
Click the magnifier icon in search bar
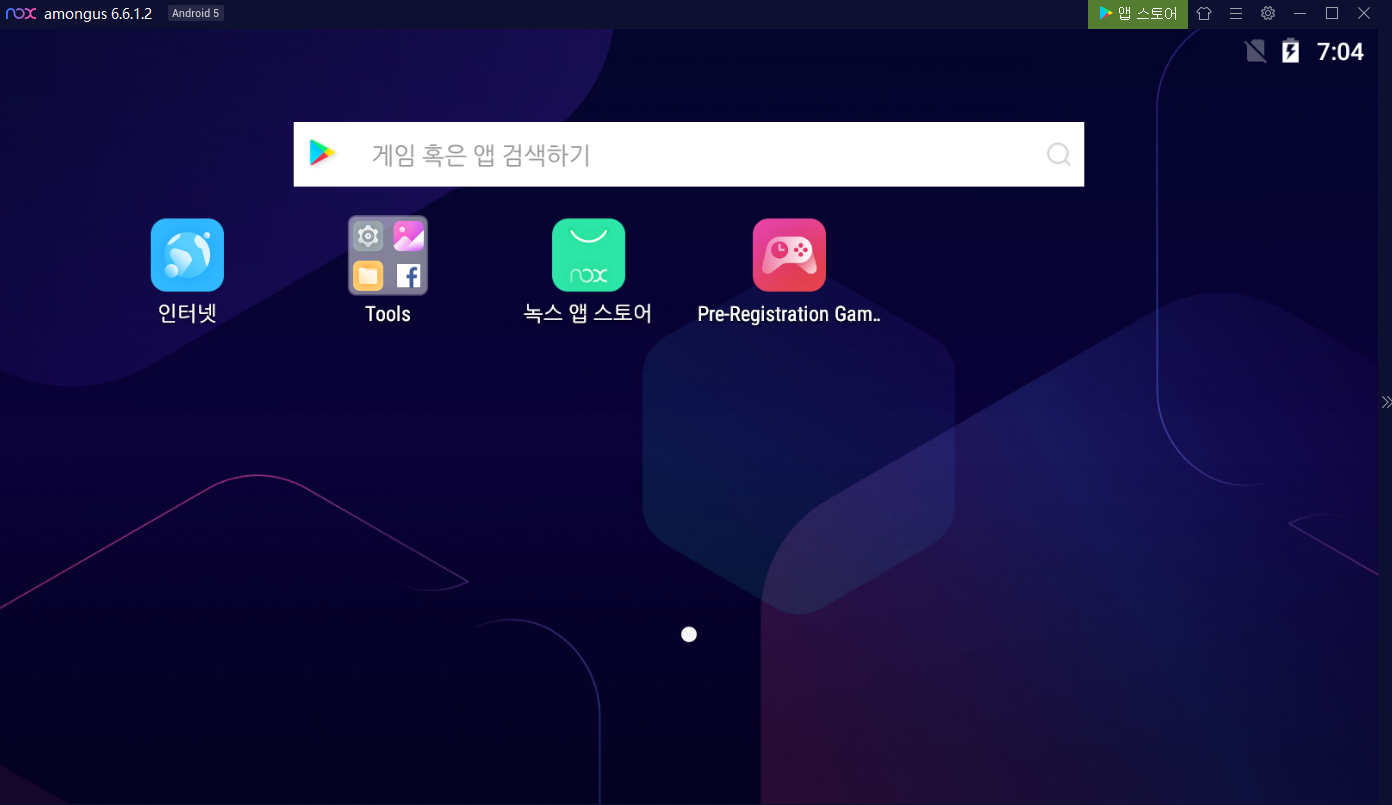(1058, 154)
